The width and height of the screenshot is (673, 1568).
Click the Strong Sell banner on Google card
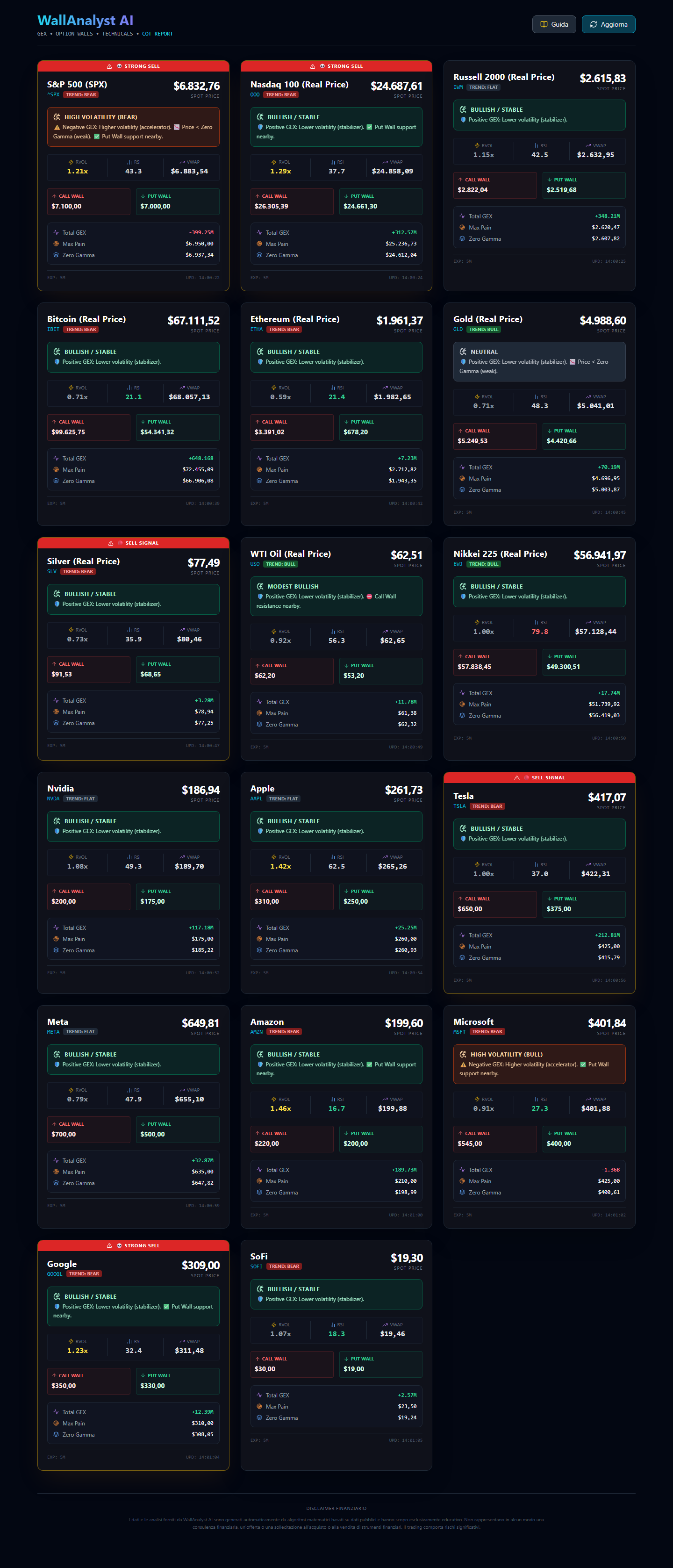coord(133,1245)
